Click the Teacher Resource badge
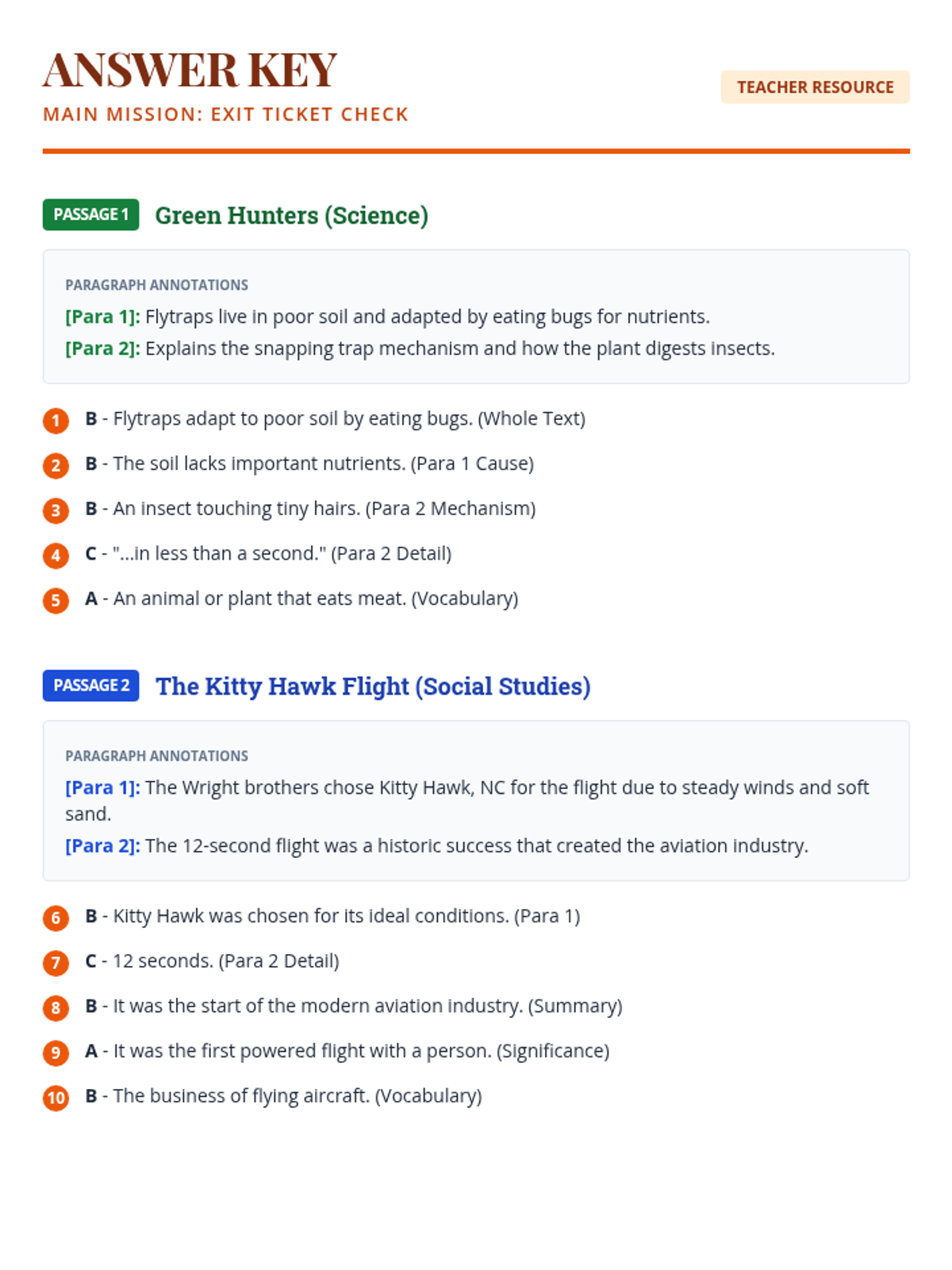The image size is (952, 1270). (815, 87)
